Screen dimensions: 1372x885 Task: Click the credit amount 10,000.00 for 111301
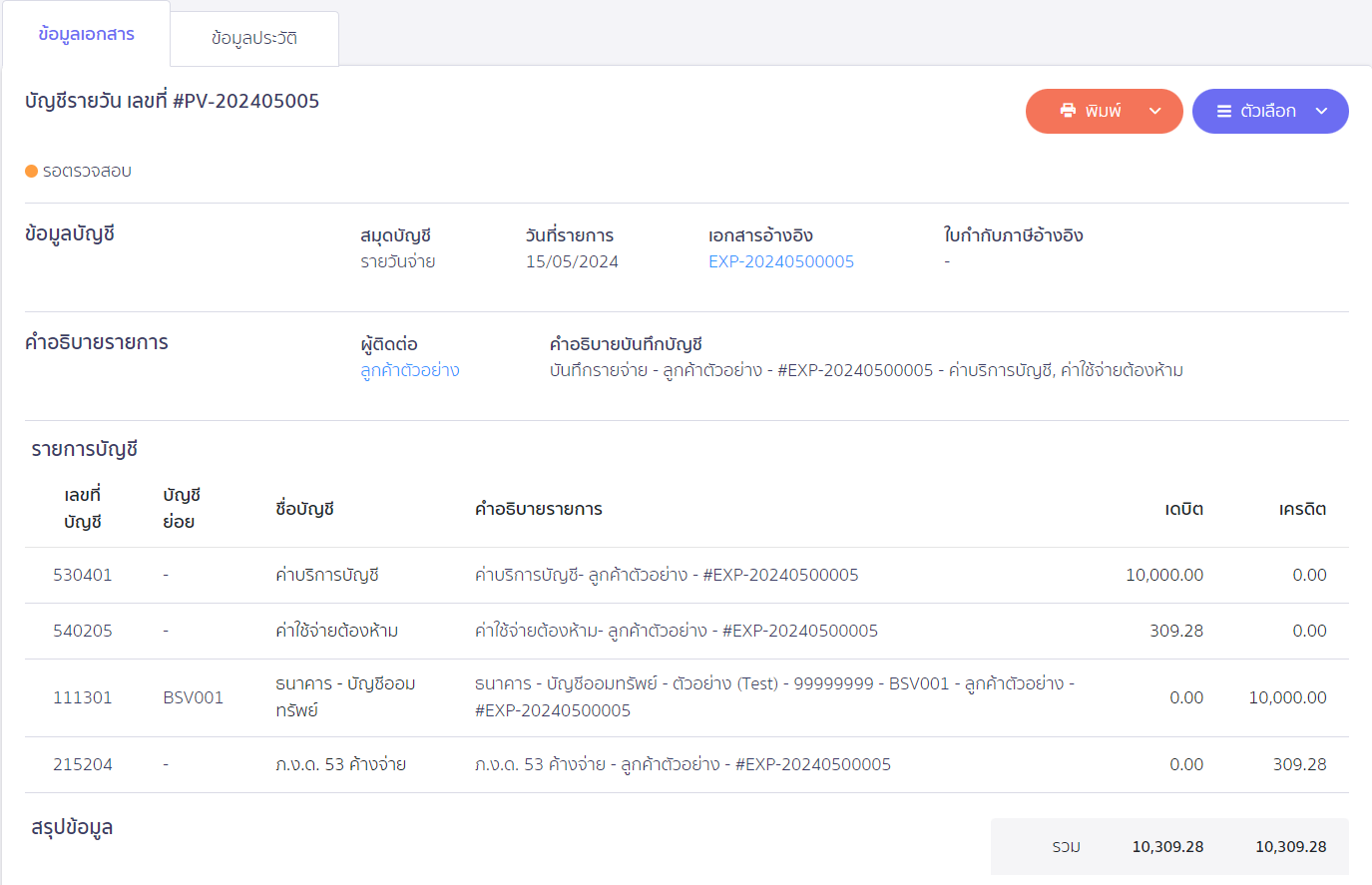(1287, 697)
